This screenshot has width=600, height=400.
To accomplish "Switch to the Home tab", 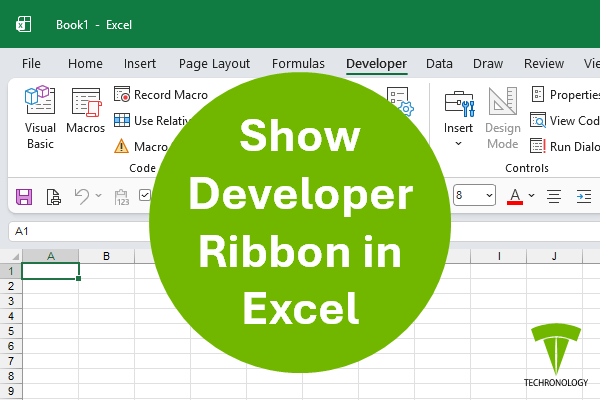I will point(85,63).
